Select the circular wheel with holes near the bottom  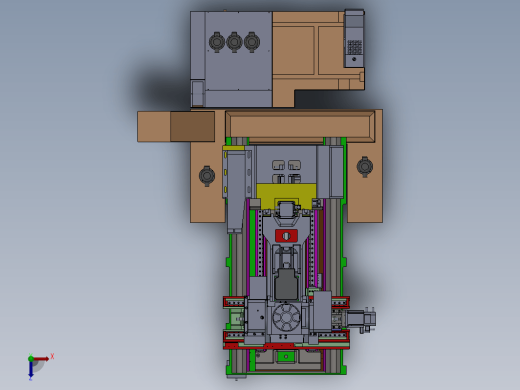tap(286, 317)
